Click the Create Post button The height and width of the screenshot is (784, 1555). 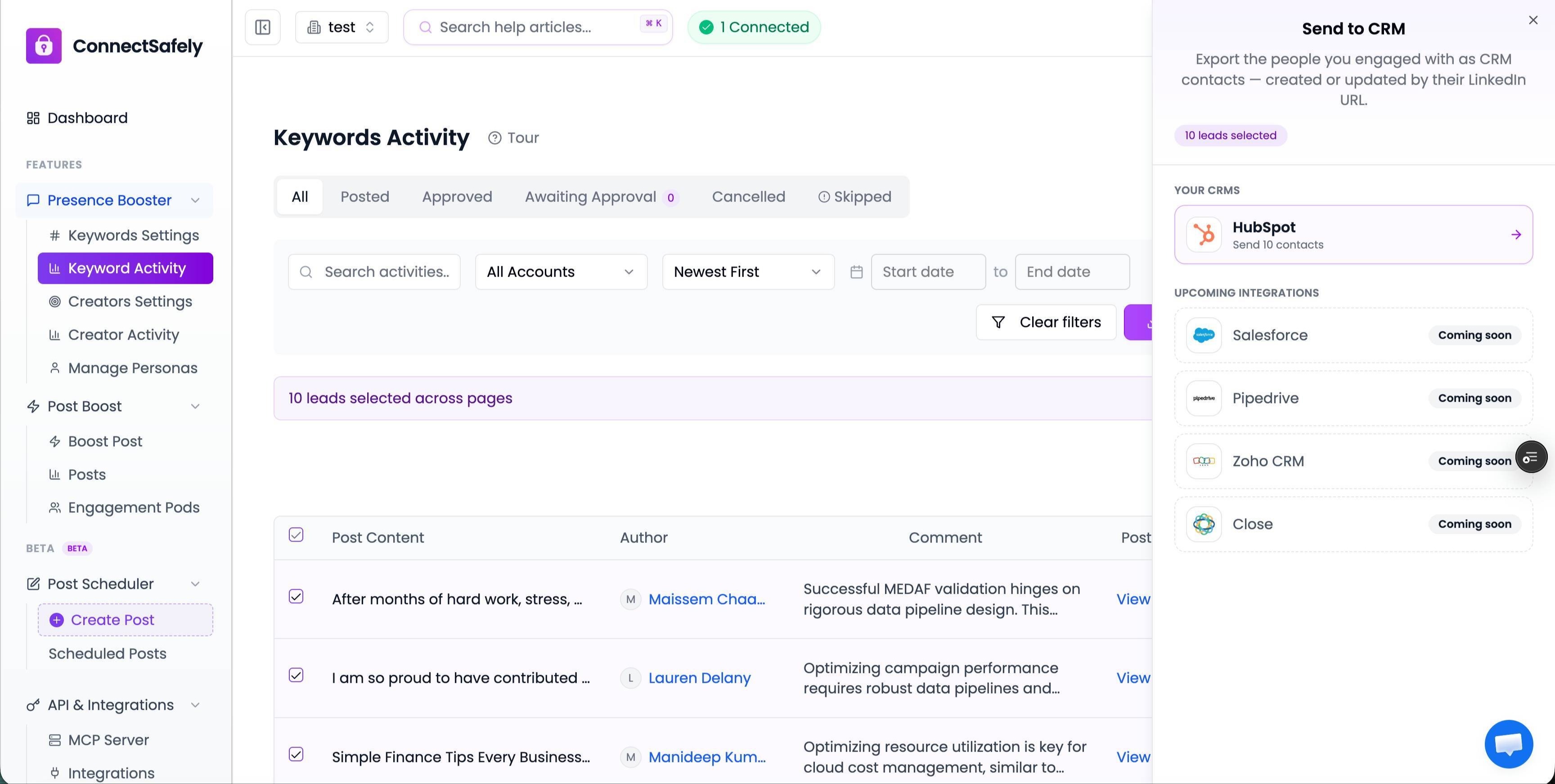pyautogui.click(x=126, y=620)
